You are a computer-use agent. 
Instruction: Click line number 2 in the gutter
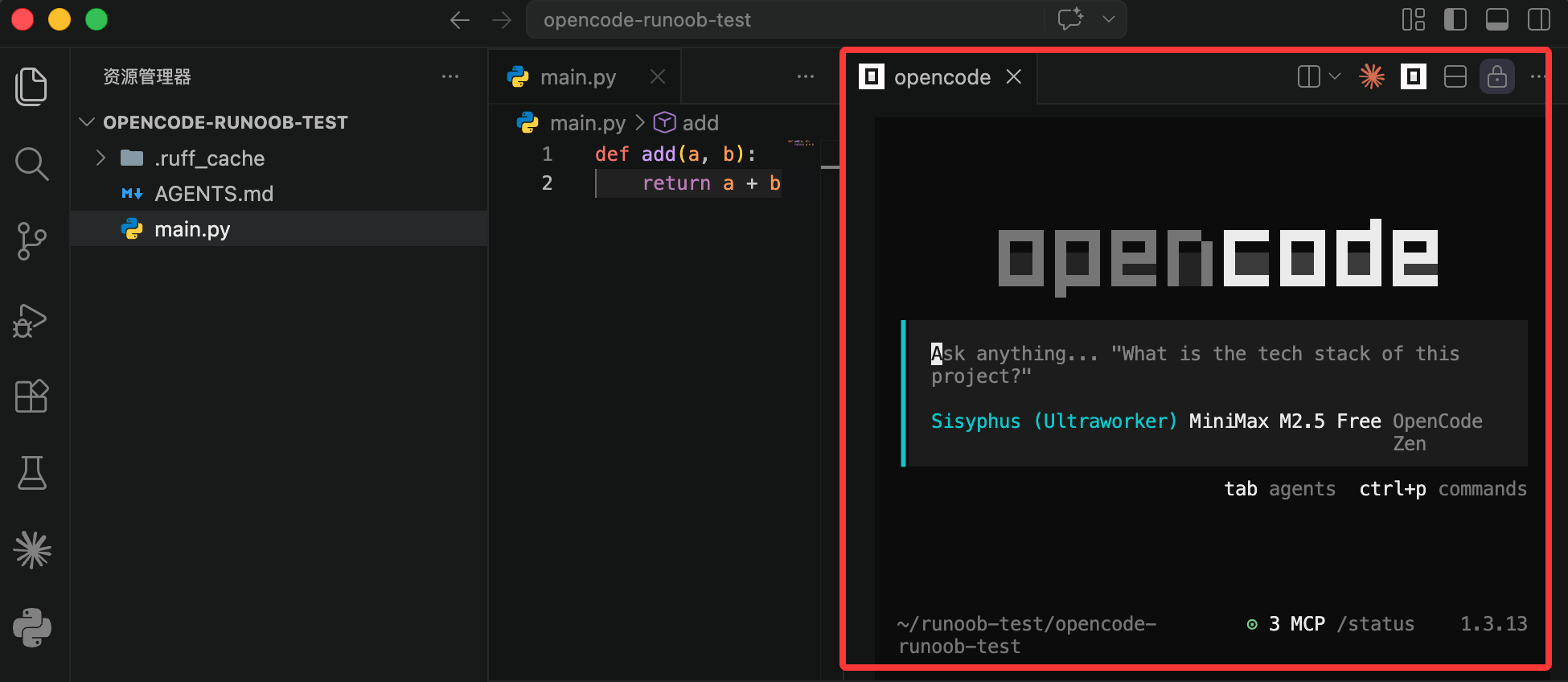tap(547, 183)
